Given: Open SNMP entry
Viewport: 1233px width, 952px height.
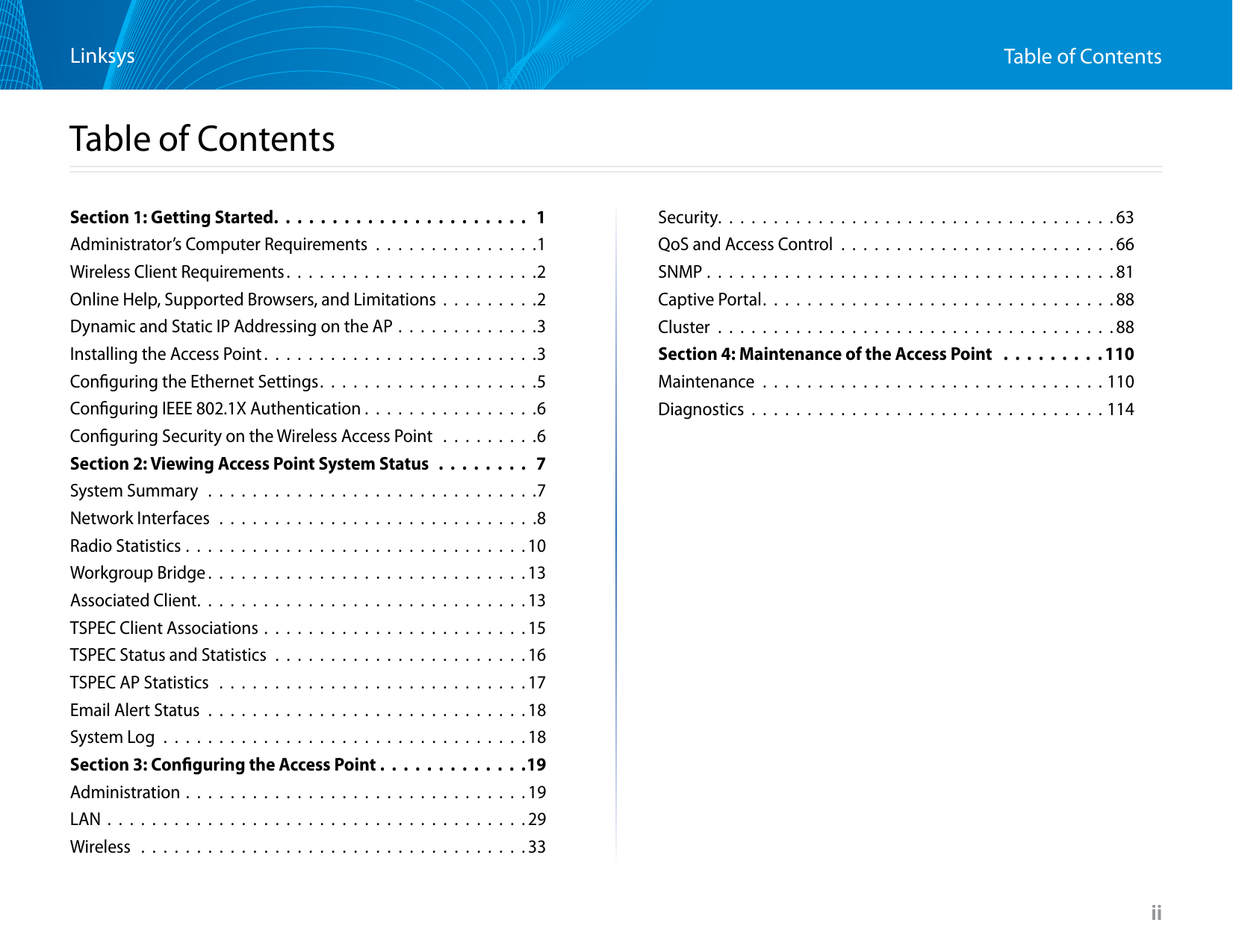Looking at the screenshot, I should pyautogui.click(x=895, y=272).
